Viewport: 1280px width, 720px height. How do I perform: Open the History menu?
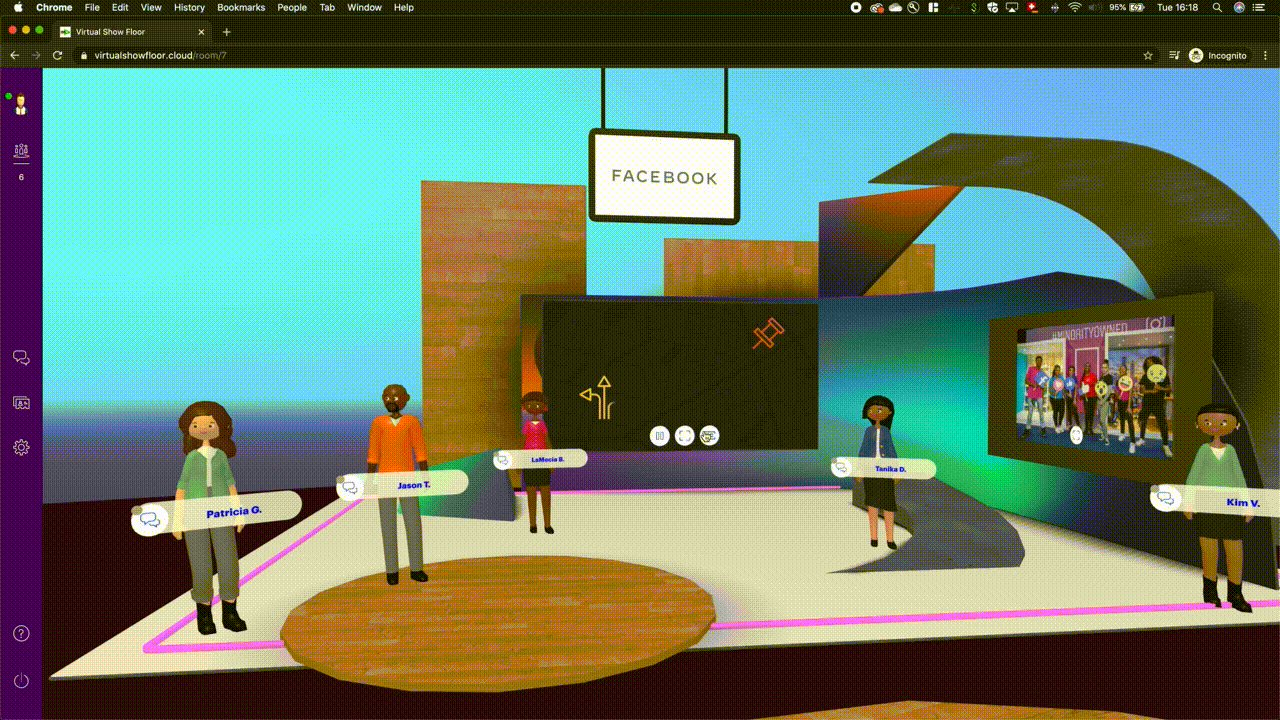[189, 7]
